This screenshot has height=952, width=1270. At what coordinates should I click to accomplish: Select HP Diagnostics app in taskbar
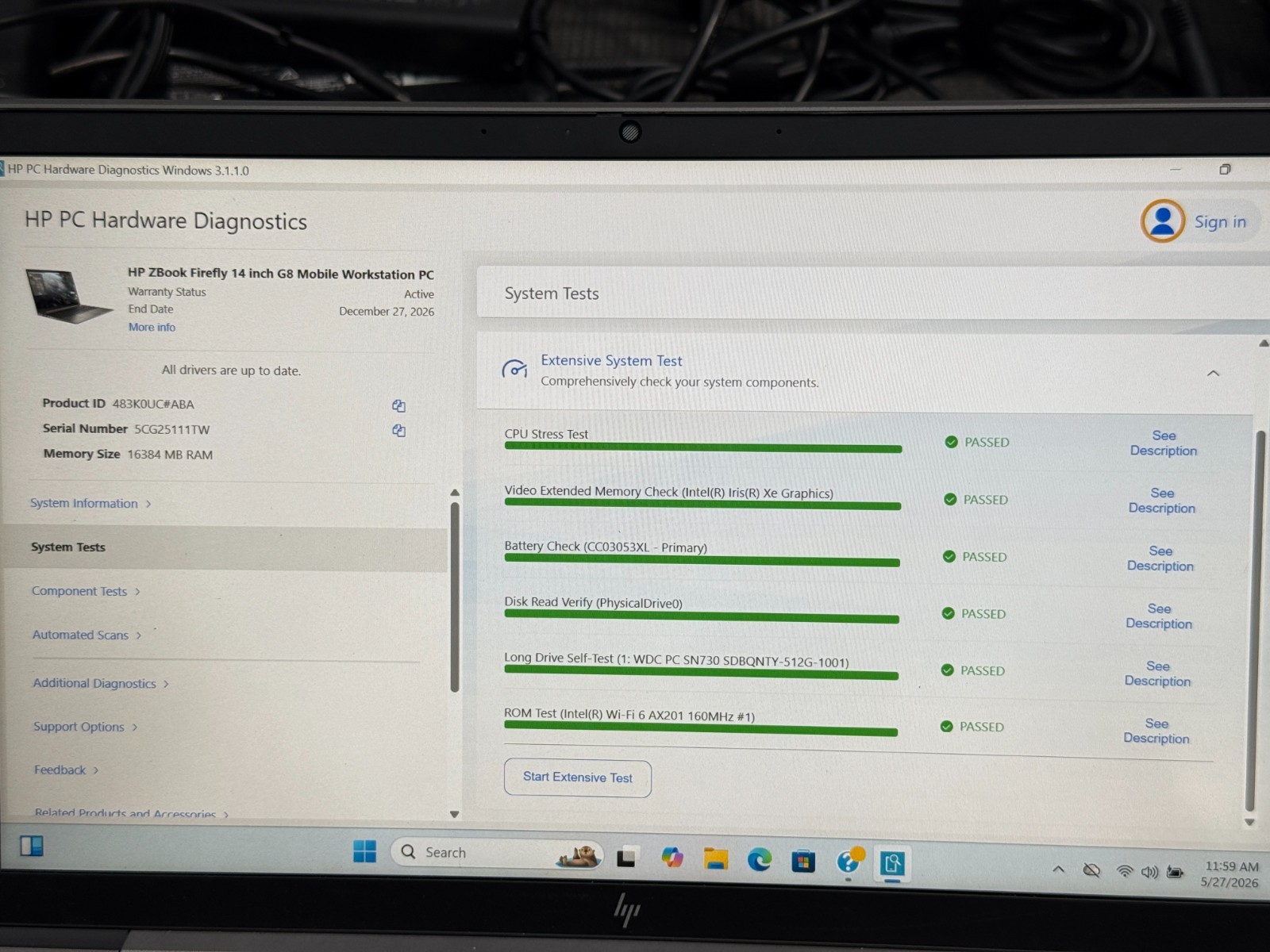(x=892, y=862)
